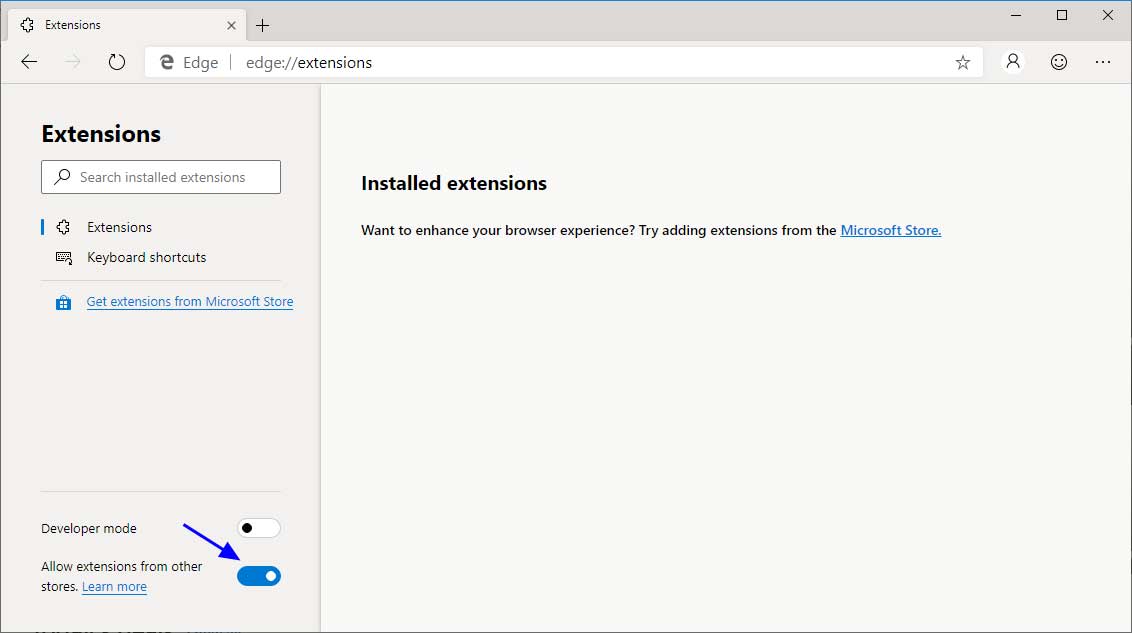Viewport: 1132px width, 633px height.
Task: Click the Edge logo in address bar
Action: (x=166, y=62)
